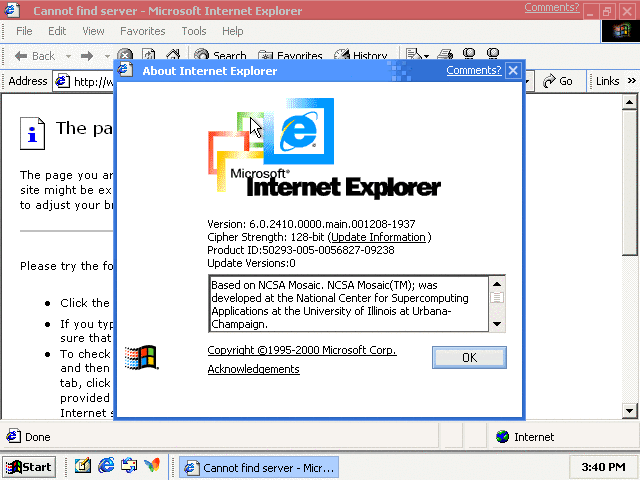Open the Update Information link
640x480 pixels.
click(x=378, y=237)
